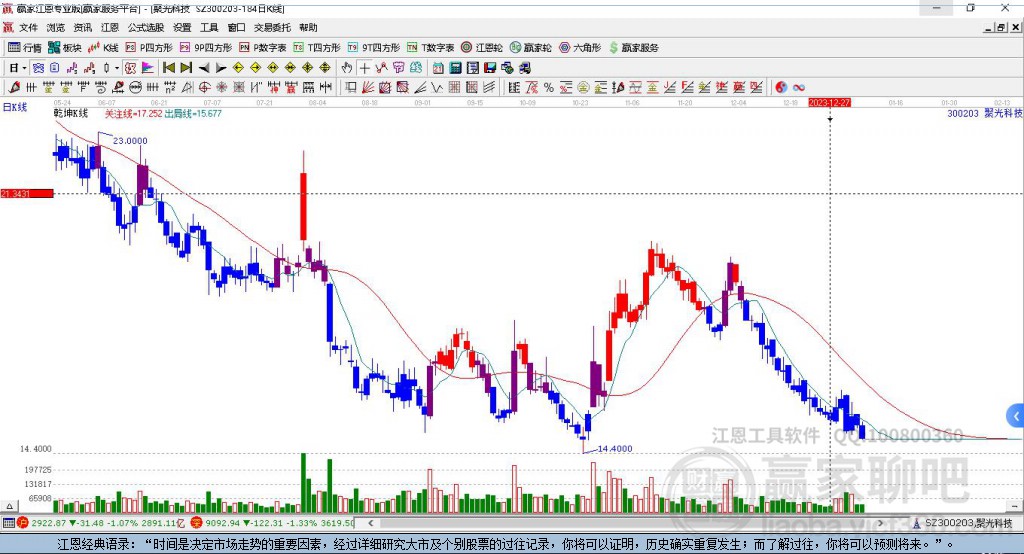Open the calendar icon showing 21
1024x554 pixels.
coord(438,68)
